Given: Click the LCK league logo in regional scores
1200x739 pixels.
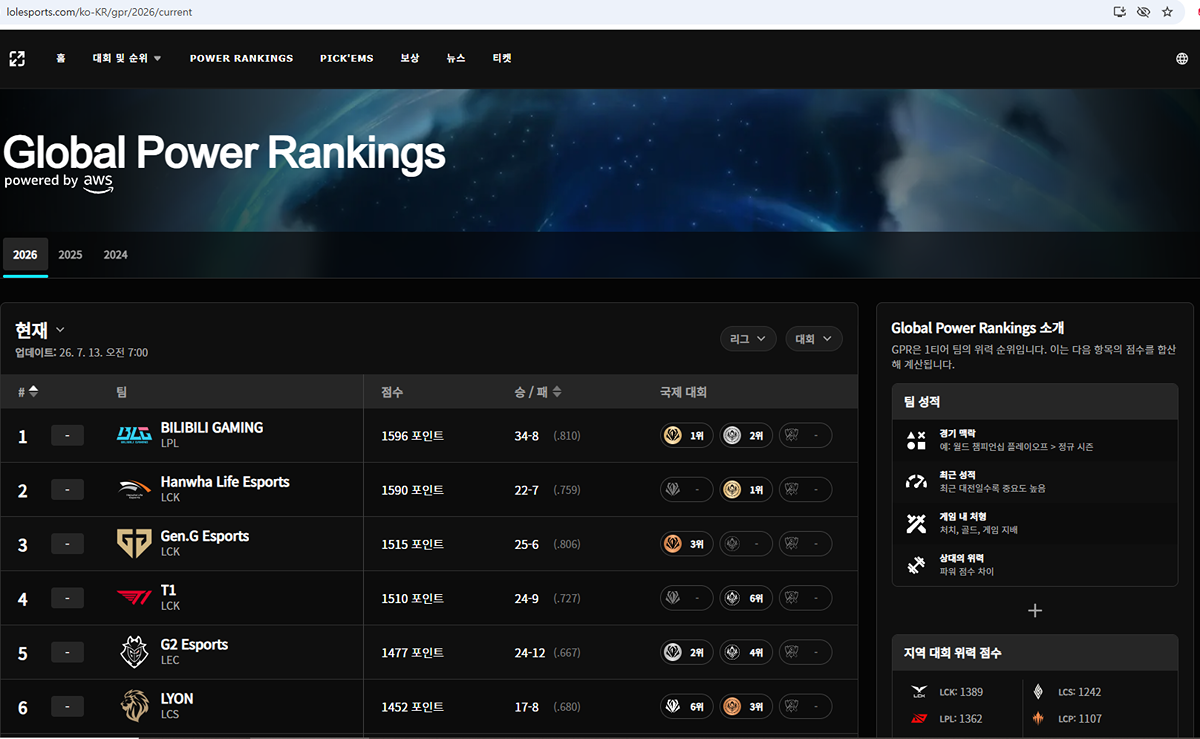Looking at the screenshot, I should [x=919, y=692].
